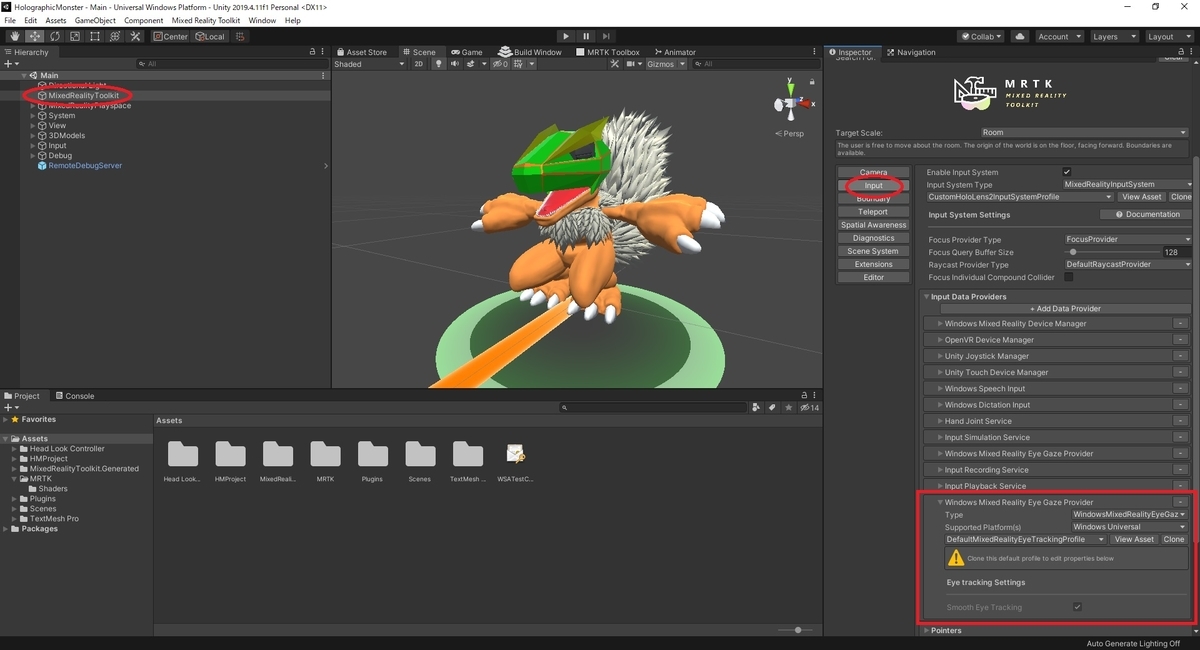Toggle pivot Center button
The image size is (1200, 650).
click(x=171, y=36)
